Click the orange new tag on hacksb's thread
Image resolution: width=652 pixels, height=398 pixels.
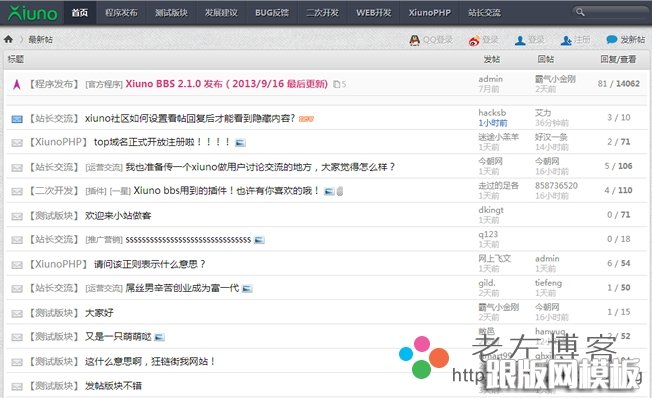click(306, 119)
